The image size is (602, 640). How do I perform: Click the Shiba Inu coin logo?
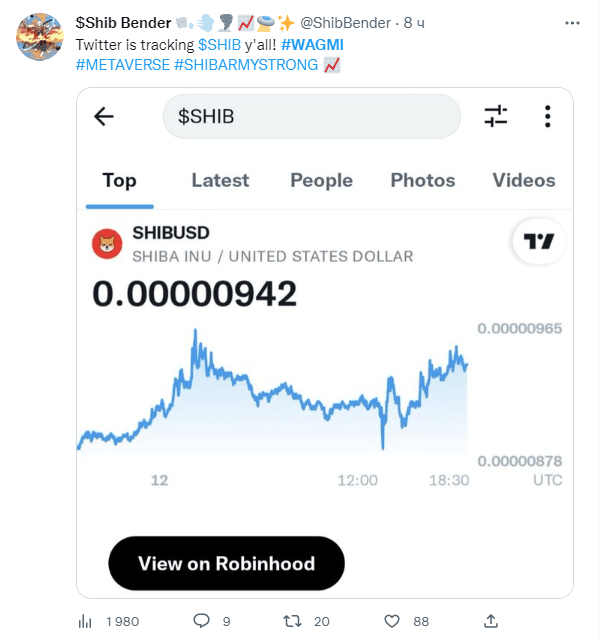click(x=107, y=243)
